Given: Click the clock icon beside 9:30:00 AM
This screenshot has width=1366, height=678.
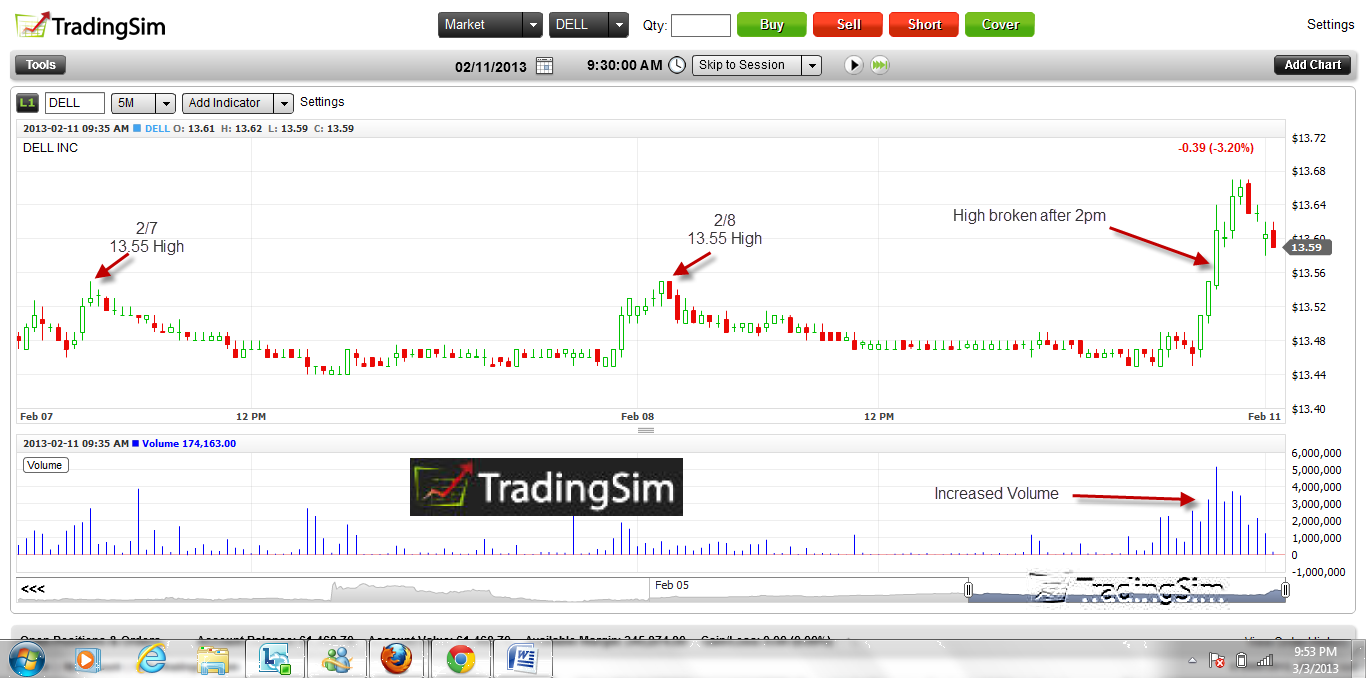Looking at the screenshot, I should 677,65.
